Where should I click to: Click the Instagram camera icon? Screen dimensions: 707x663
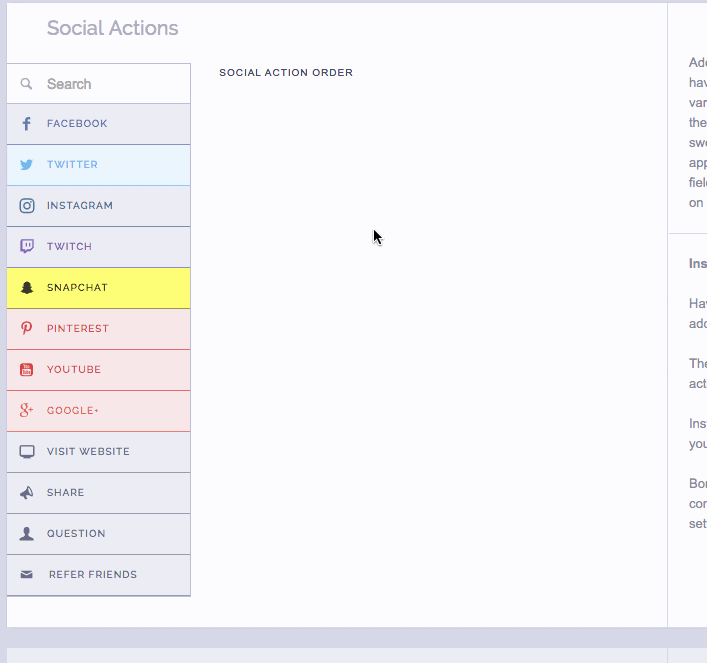click(x=27, y=206)
